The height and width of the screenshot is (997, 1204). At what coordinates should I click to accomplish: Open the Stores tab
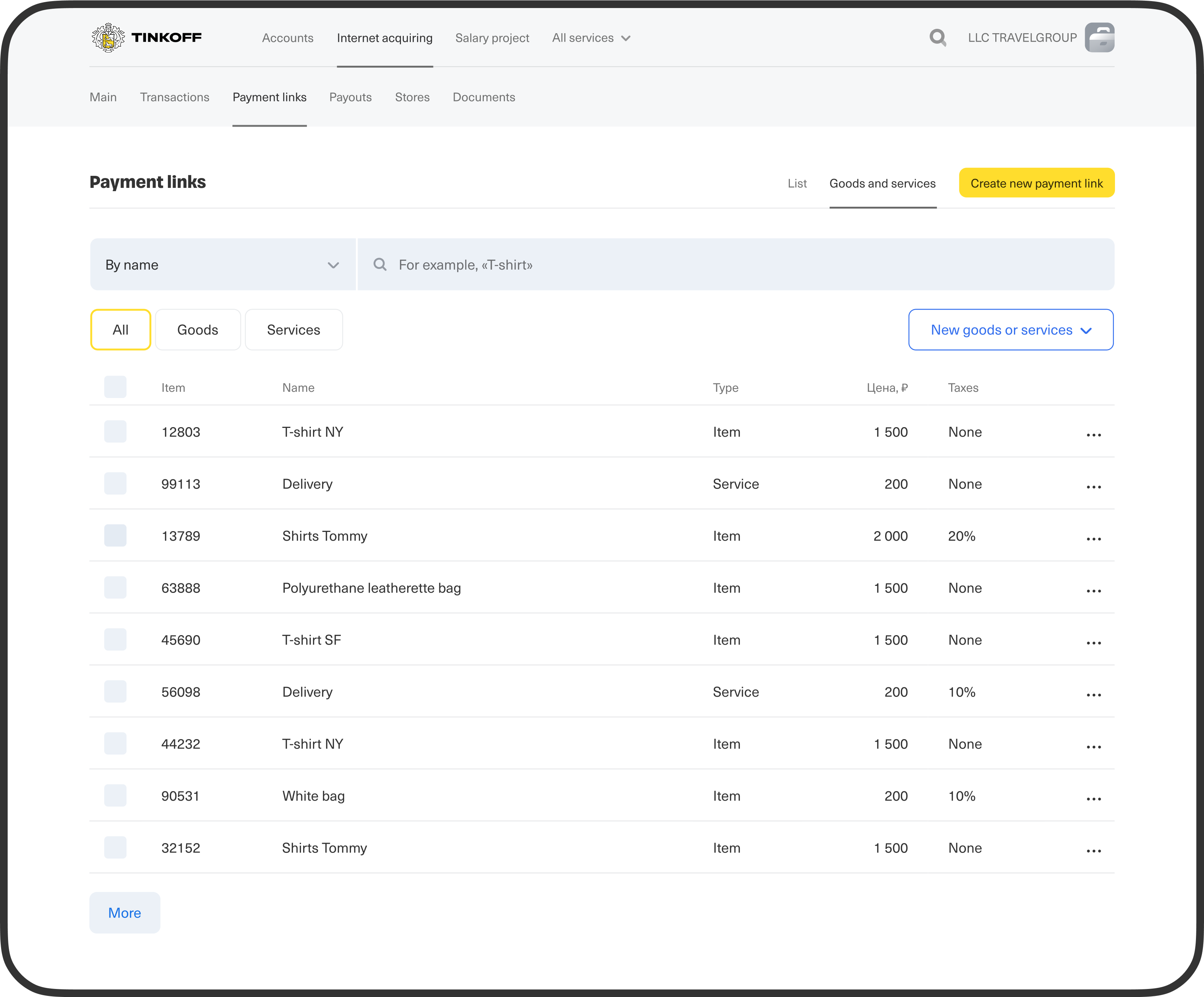coord(412,97)
